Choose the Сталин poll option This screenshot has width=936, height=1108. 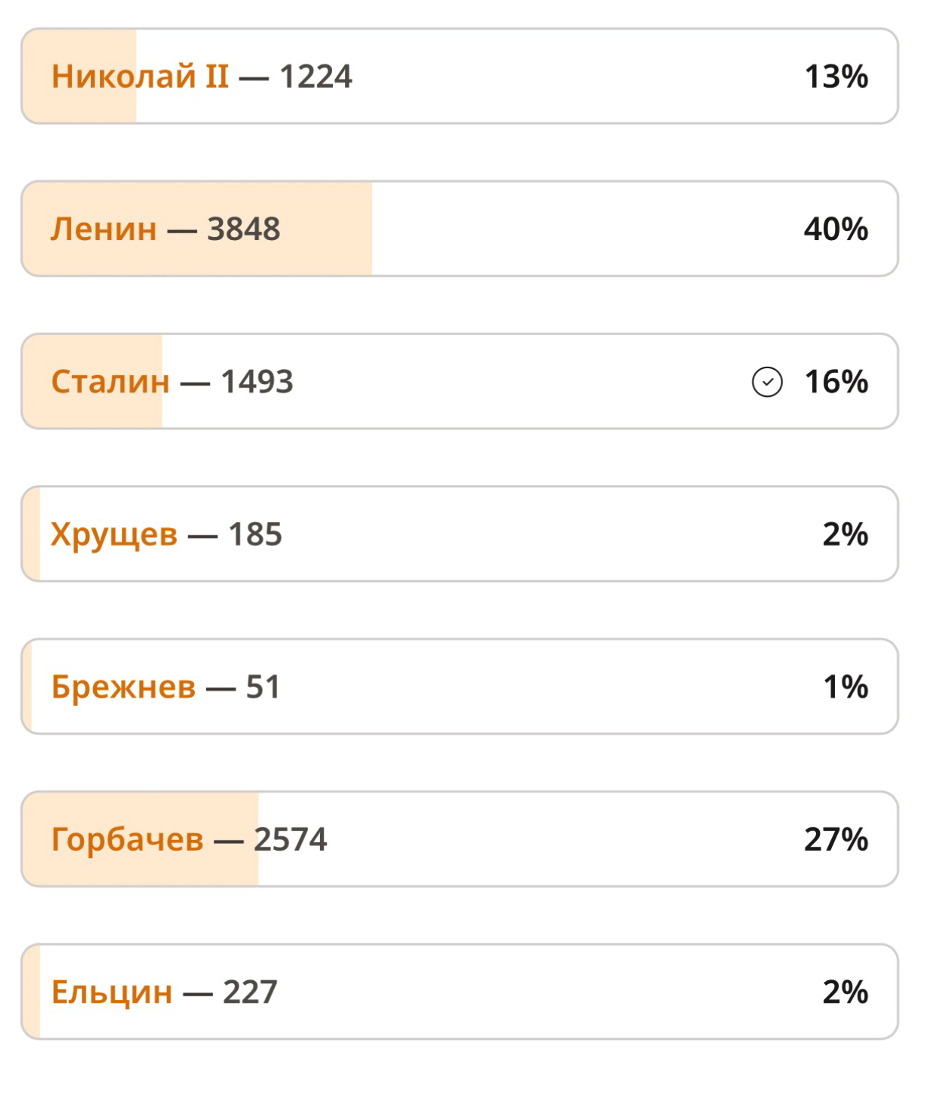tap(460, 382)
